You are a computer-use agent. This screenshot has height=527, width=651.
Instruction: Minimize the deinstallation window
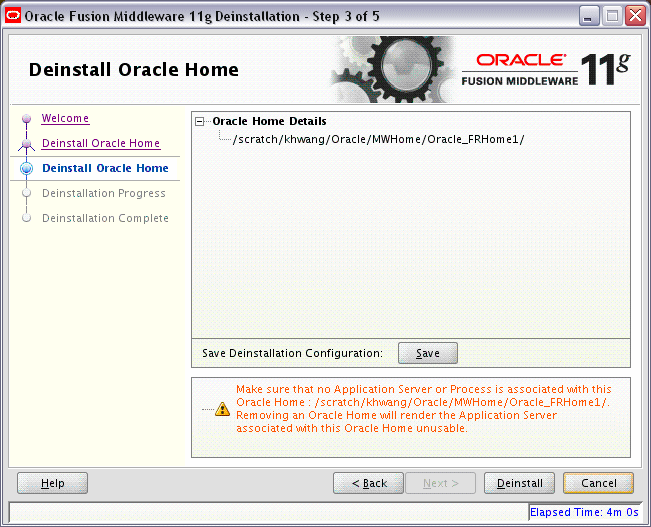(588, 16)
